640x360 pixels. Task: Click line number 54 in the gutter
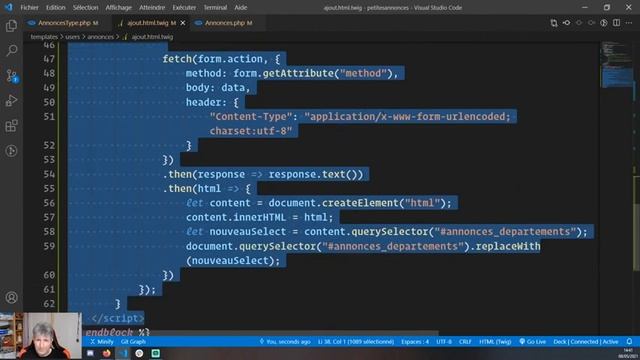49,174
